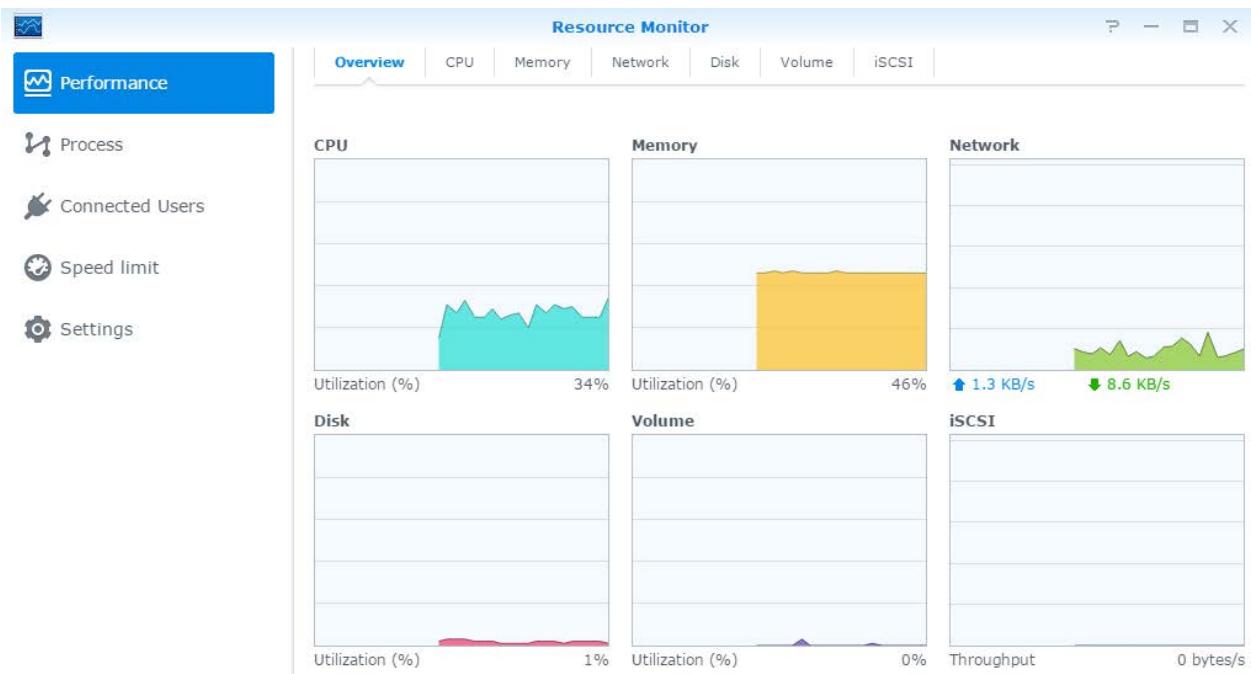Open the Memory tab
This screenshot has height=674, width=1251.
542,62
